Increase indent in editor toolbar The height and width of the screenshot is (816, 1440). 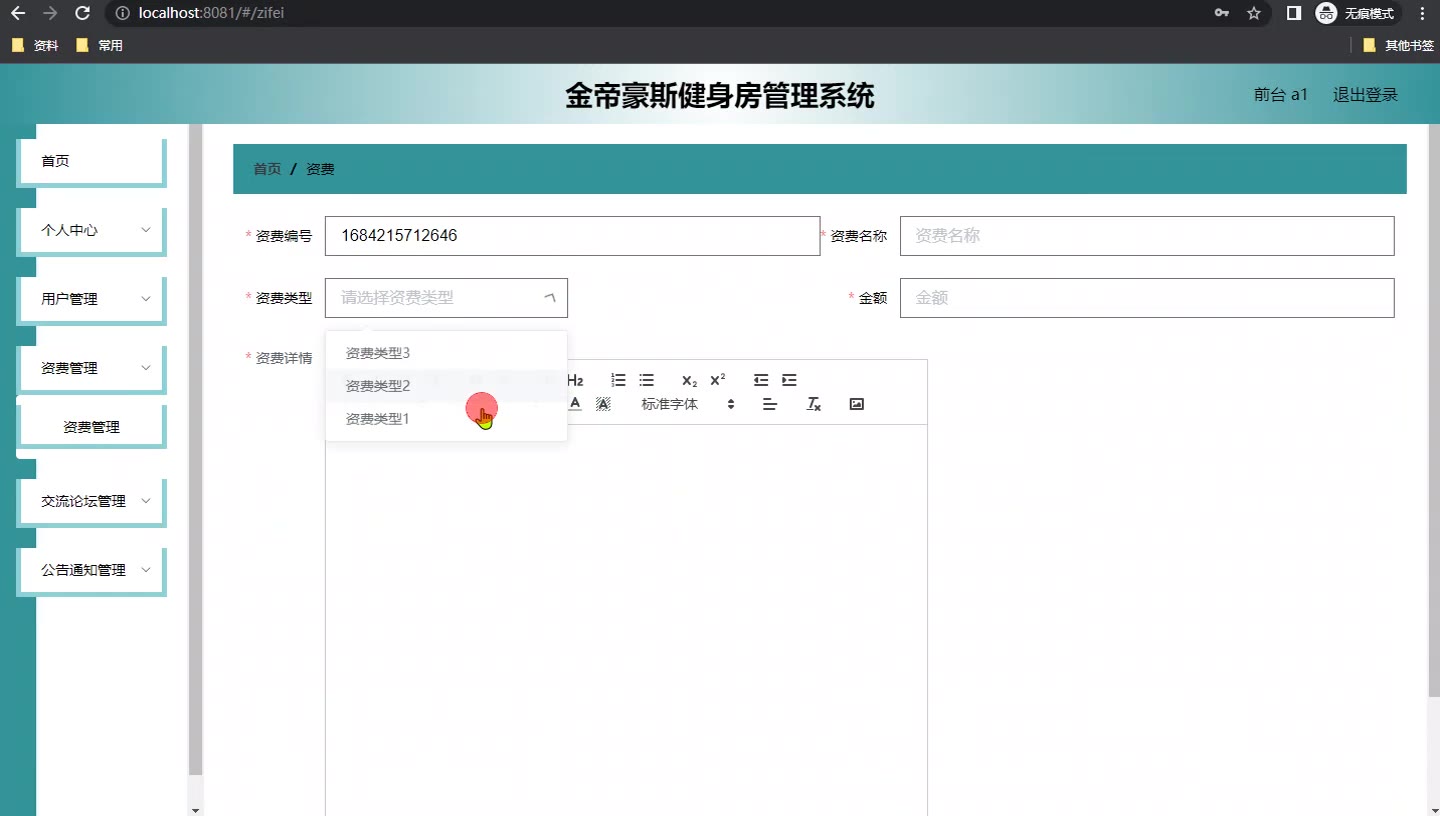789,380
